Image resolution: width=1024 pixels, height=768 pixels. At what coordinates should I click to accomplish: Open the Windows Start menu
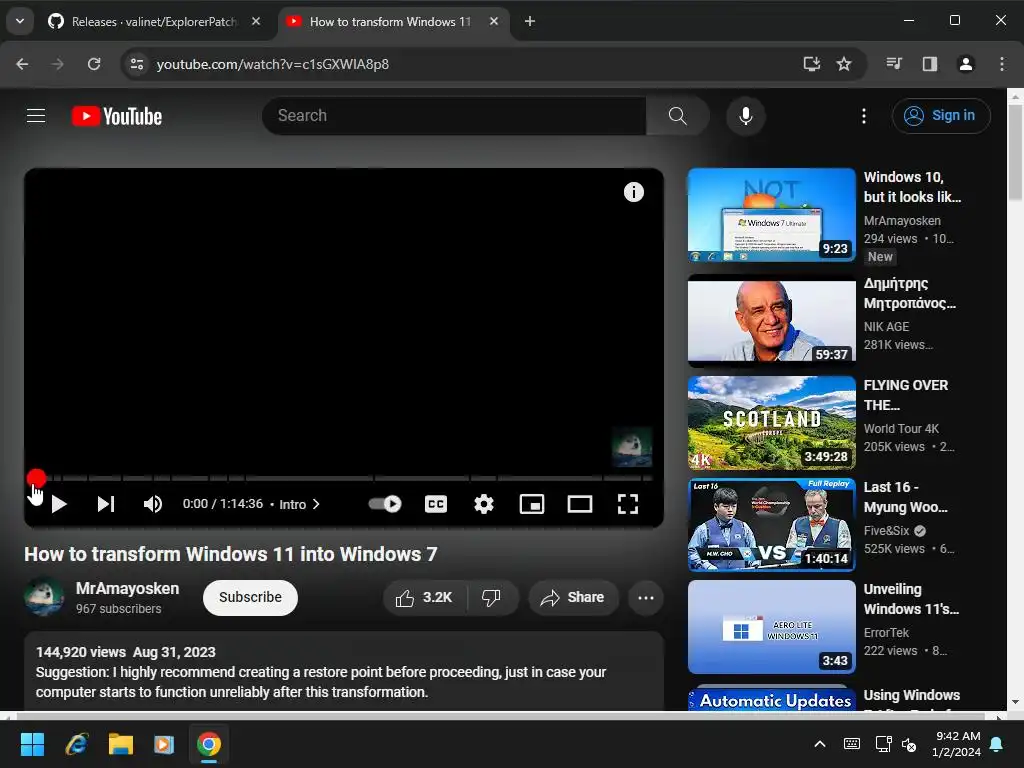(x=32, y=744)
